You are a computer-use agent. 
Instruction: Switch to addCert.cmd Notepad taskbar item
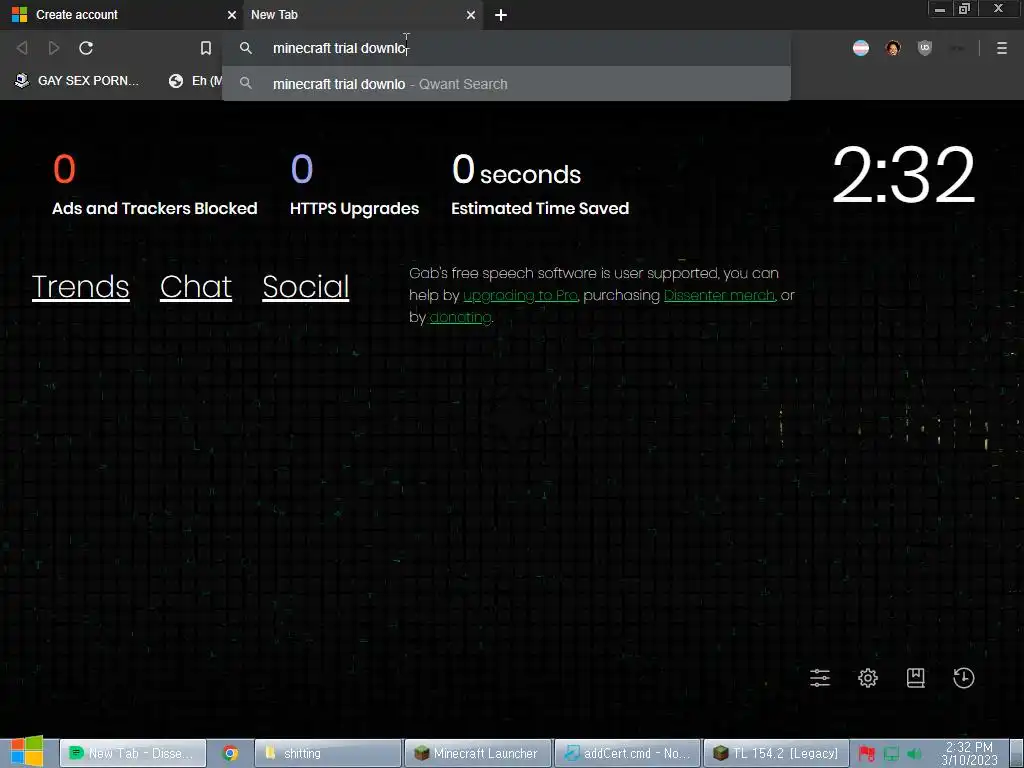click(x=628, y=753)
